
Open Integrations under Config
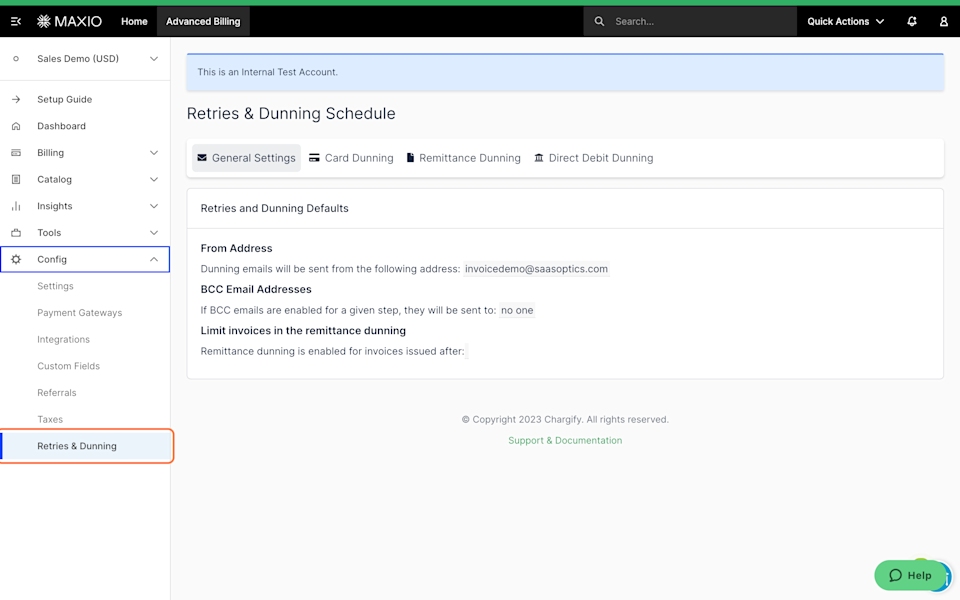click(x=64, y=339)
